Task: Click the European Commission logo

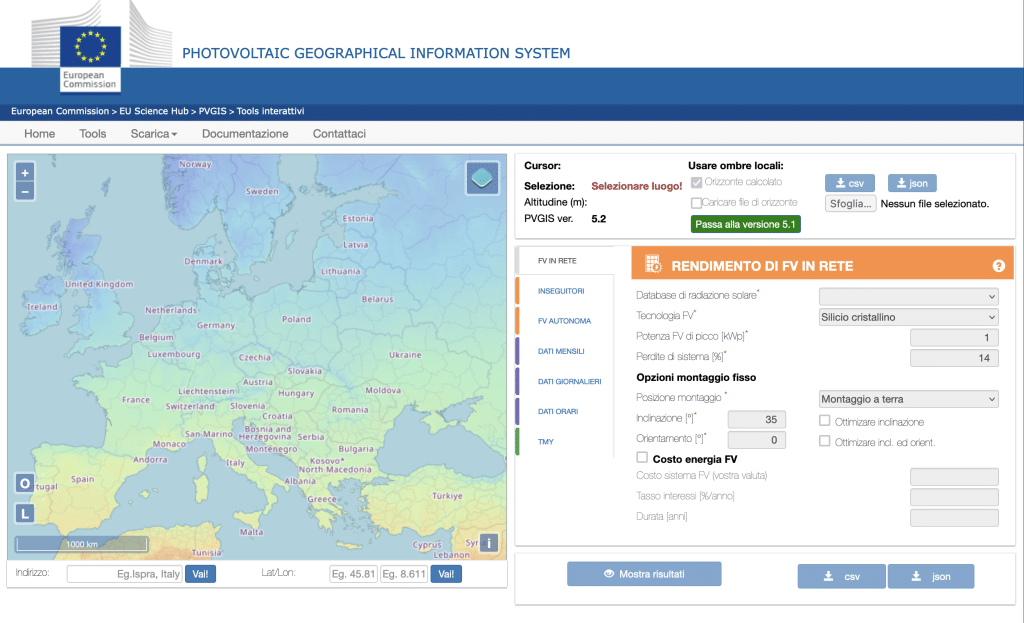Action: pyautogui.click(x=90, y=57)
